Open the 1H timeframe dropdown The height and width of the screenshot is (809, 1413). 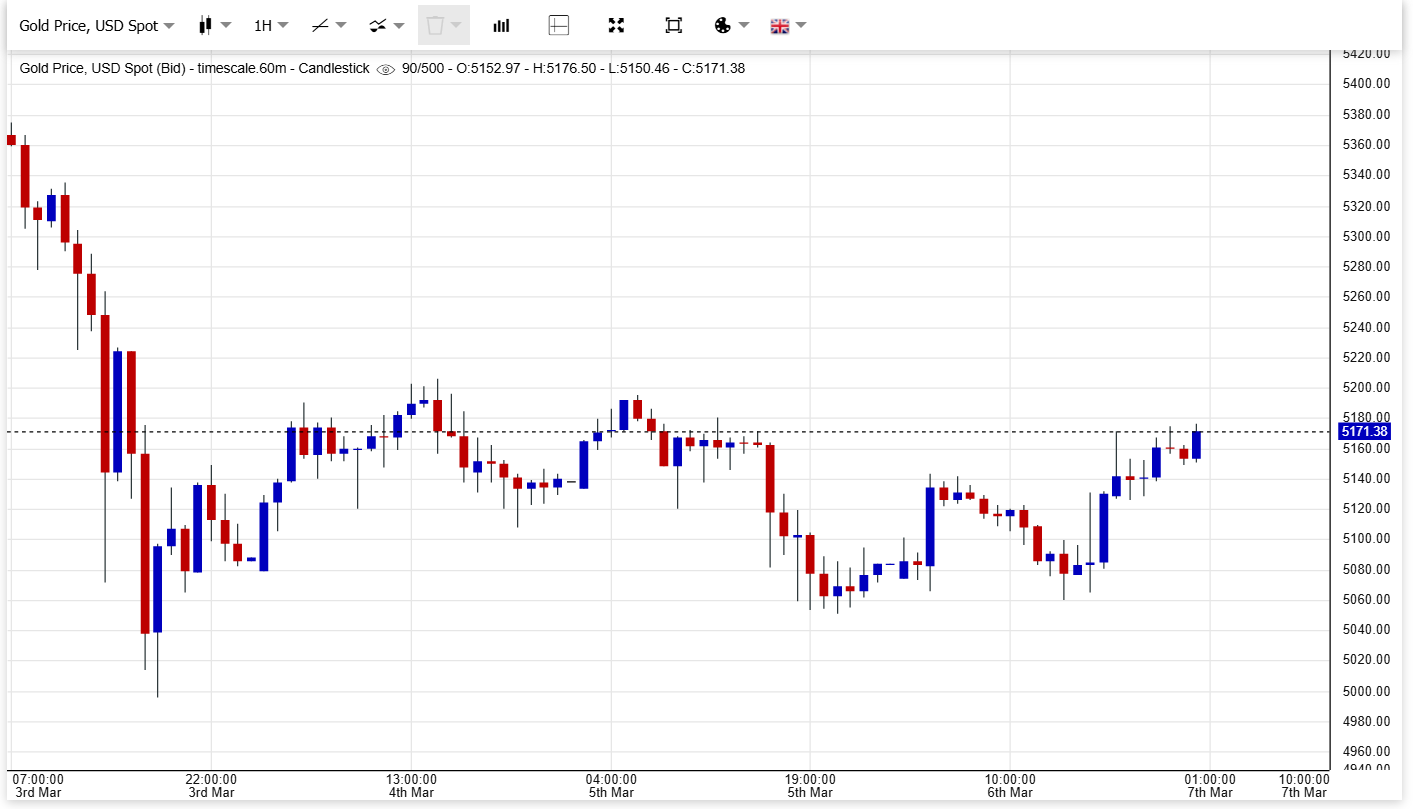(x=270, y=26)
